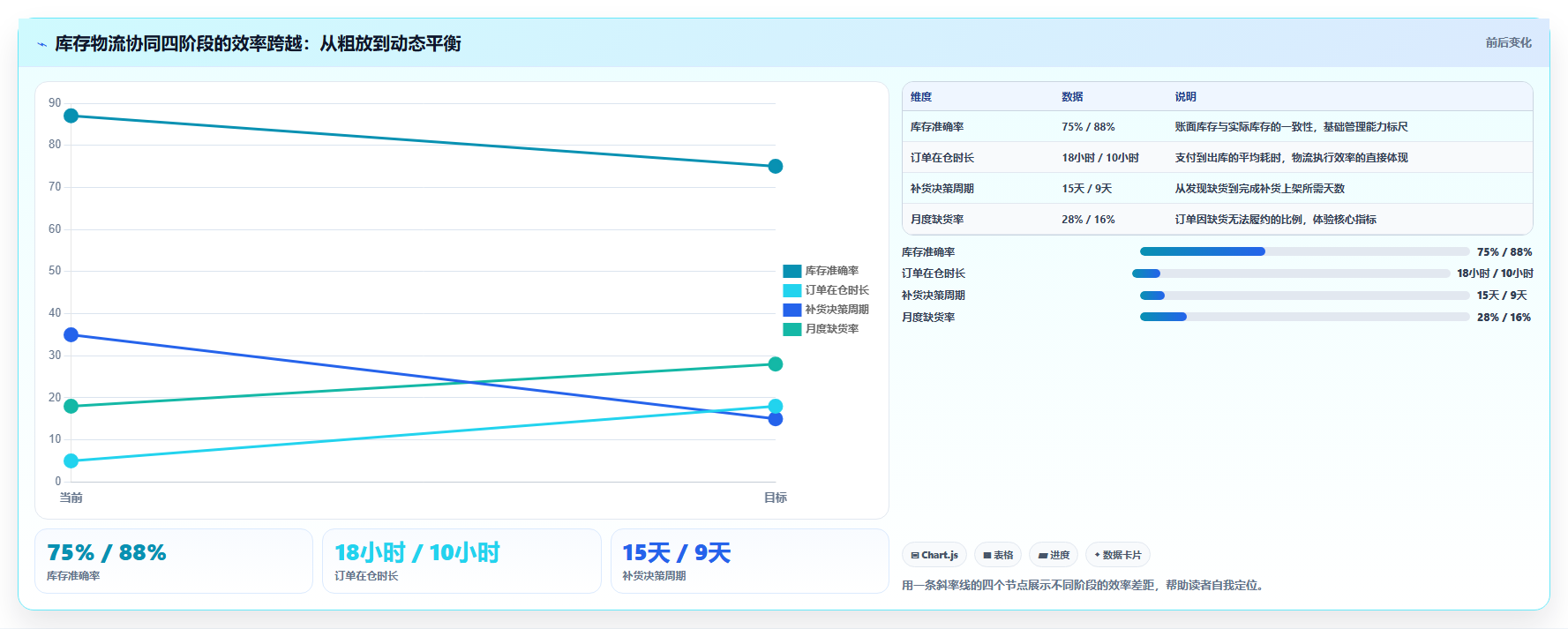The height and width of the screenshot is (629, 1568).
Task: Toggle the 月度缺货率 legend entry
Action: (821, 329)
